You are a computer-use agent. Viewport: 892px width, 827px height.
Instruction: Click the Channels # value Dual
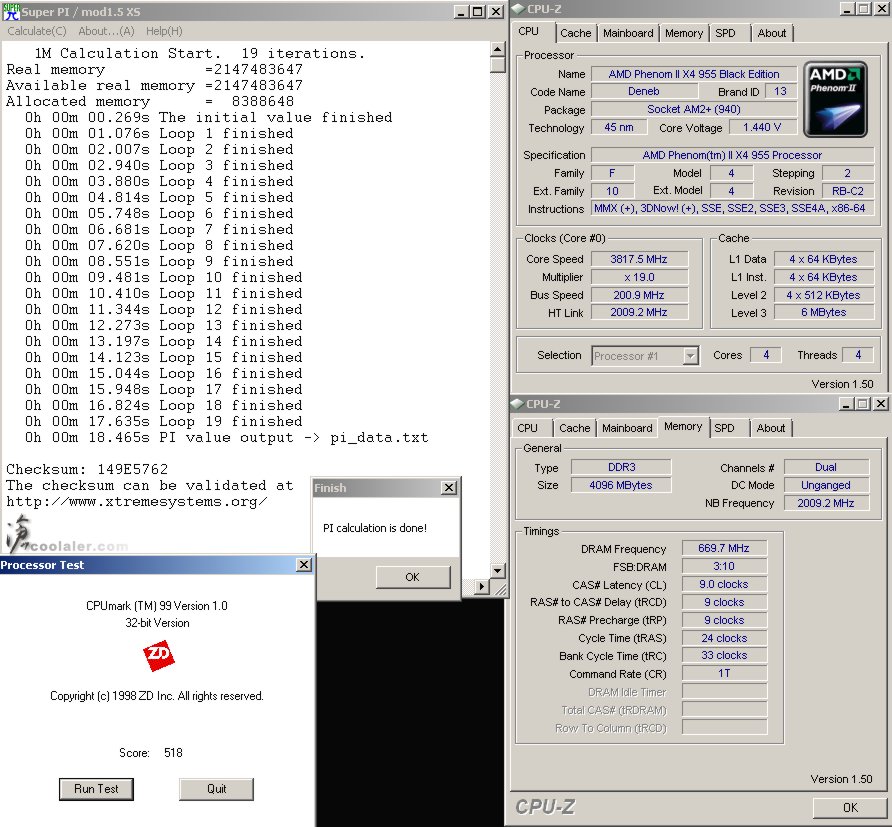click(x=826, y=468)
